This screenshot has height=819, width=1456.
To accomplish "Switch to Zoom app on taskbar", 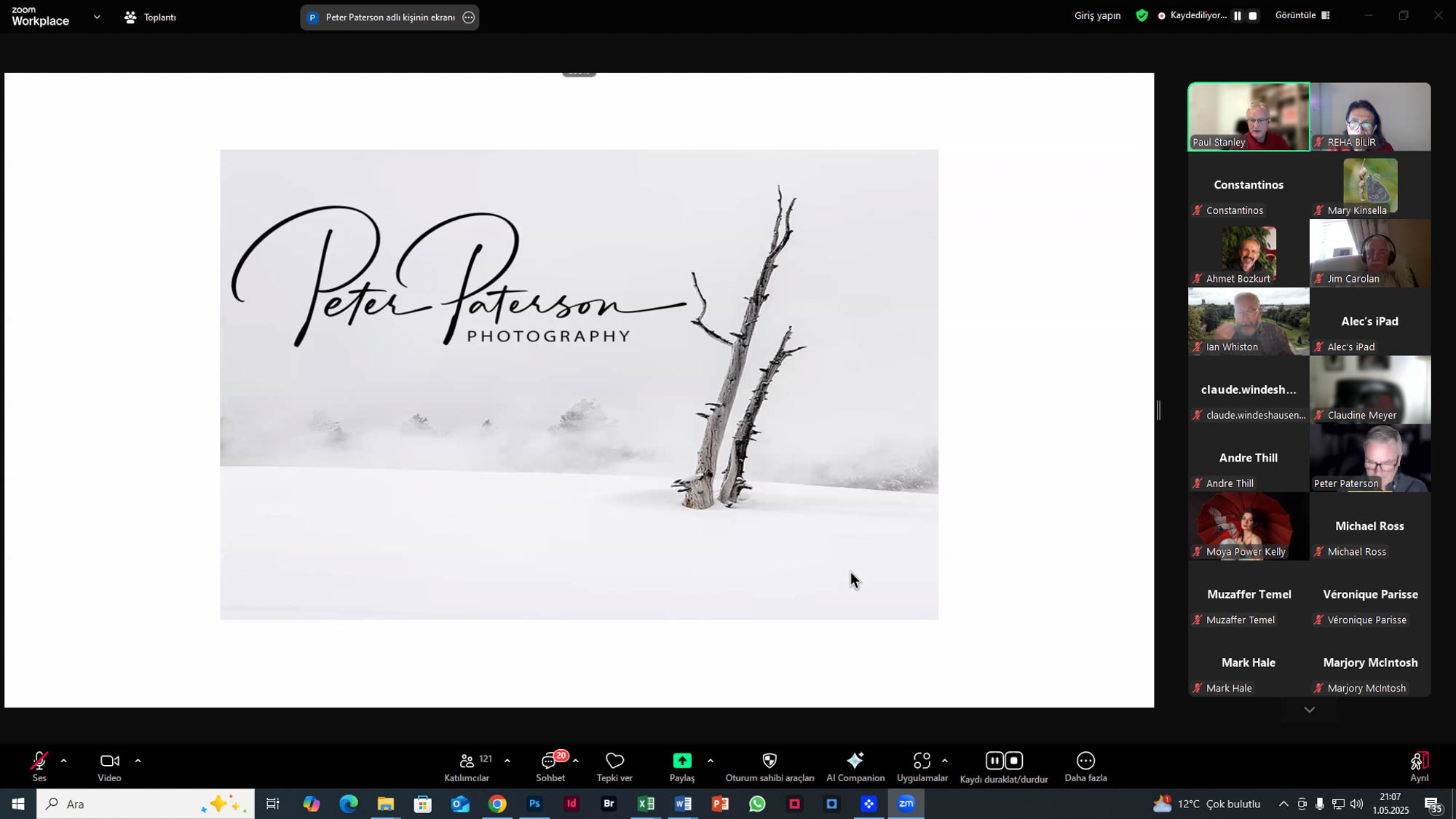I will point(906,804).
